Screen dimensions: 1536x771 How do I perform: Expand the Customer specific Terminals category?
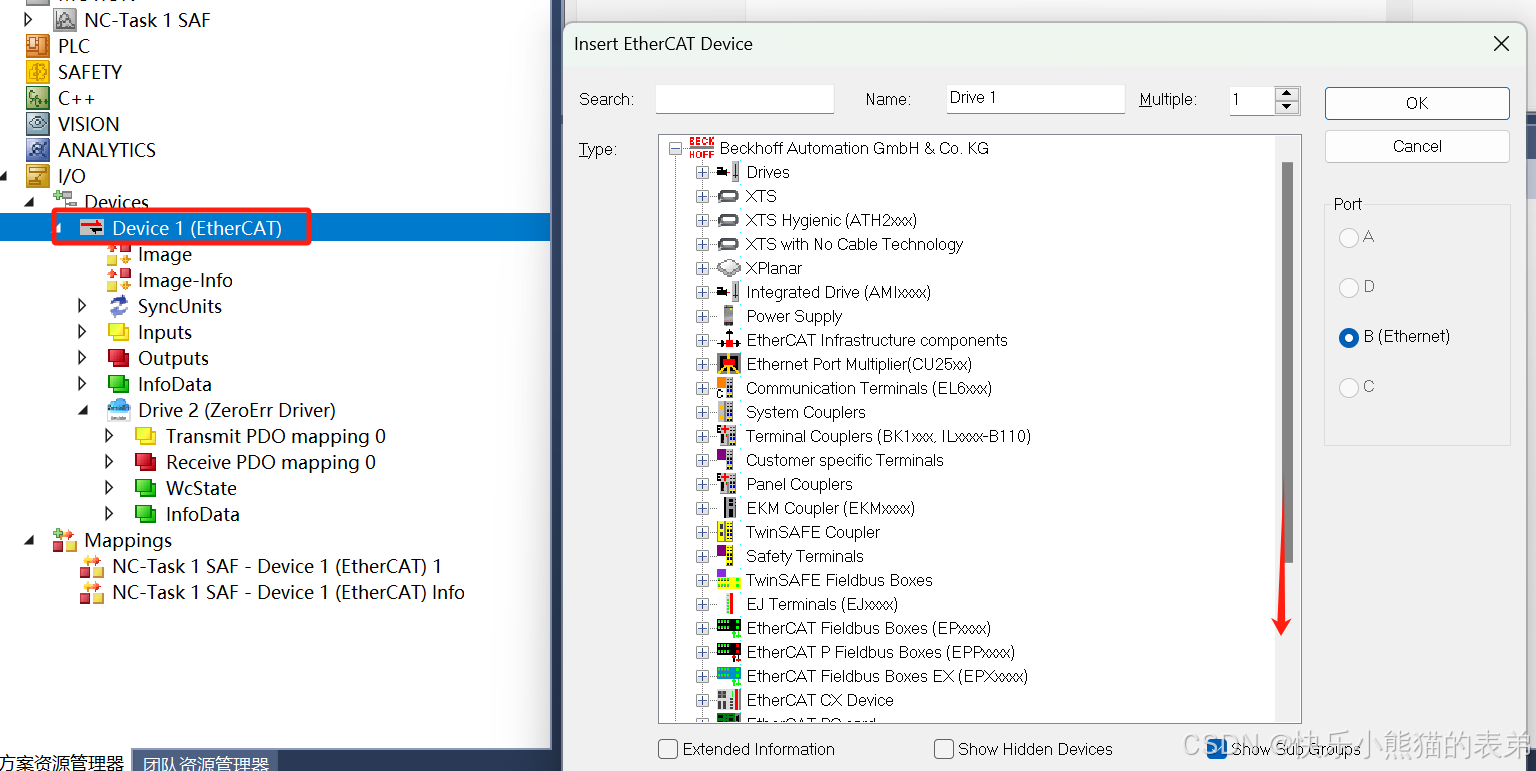click(x=702, y=460)
